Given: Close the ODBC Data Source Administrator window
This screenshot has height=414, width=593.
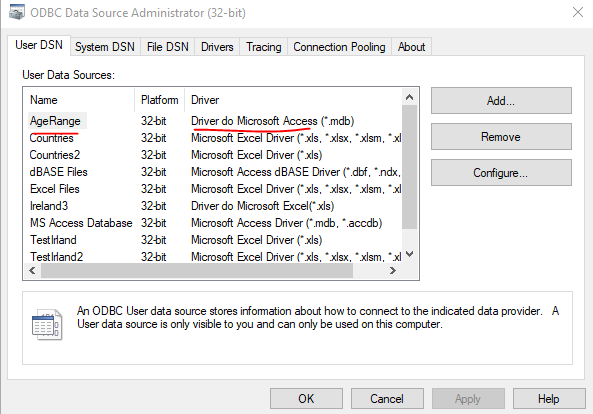Looking at the screenshot, I should point(577,12).
